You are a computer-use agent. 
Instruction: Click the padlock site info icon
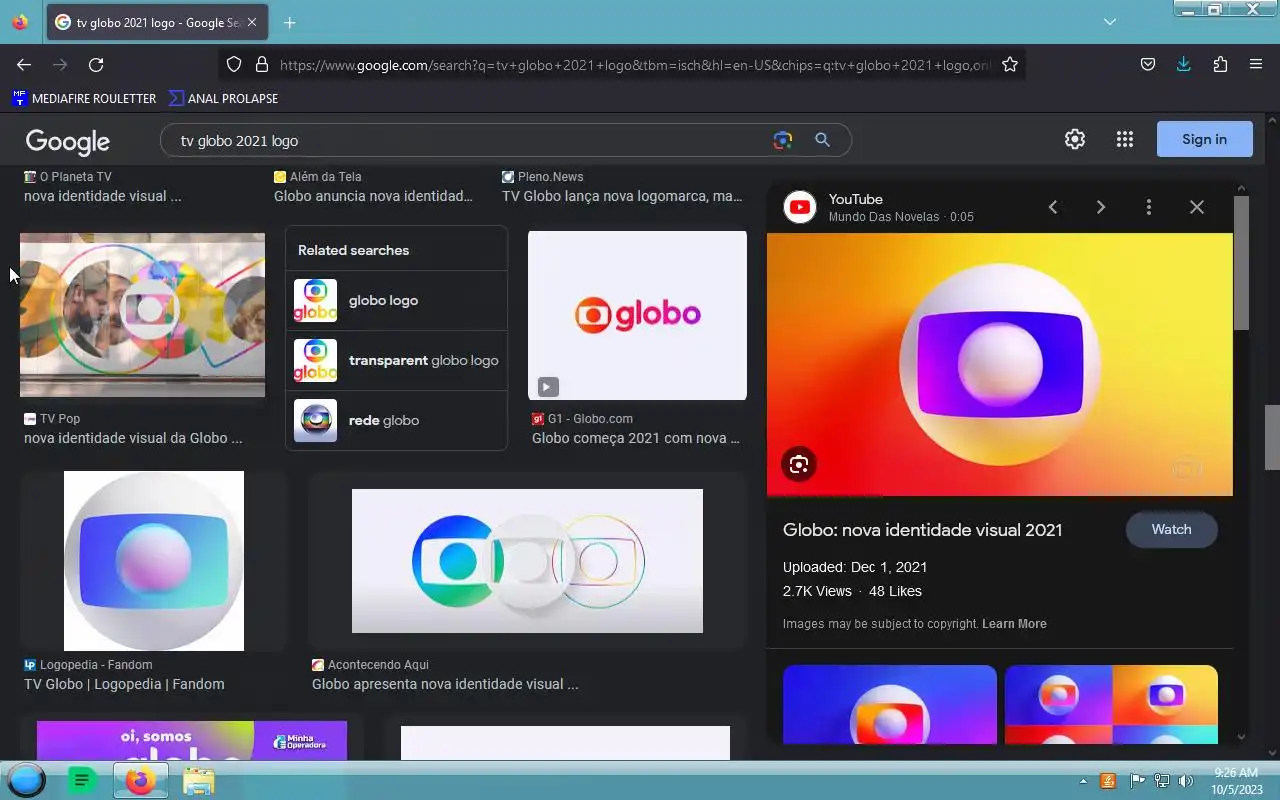(262, 64)
